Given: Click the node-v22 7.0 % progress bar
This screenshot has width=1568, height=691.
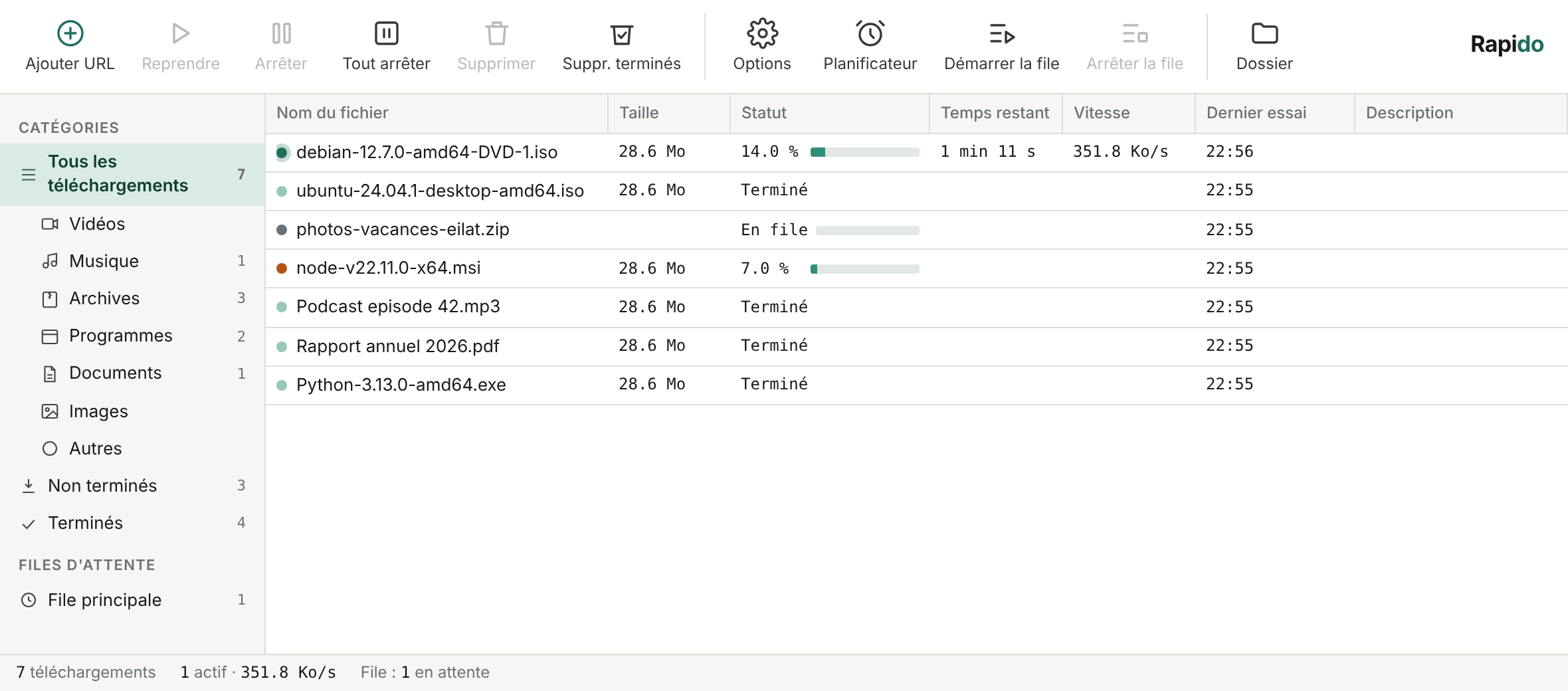Looking at the screenshot, I should pyautogui.click(x=864, y=269).
